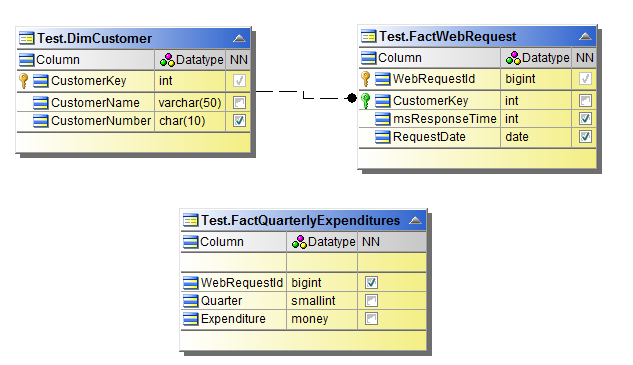
Task: Select the Test.DimCustomer title text
Action: [x=94, y=38]
